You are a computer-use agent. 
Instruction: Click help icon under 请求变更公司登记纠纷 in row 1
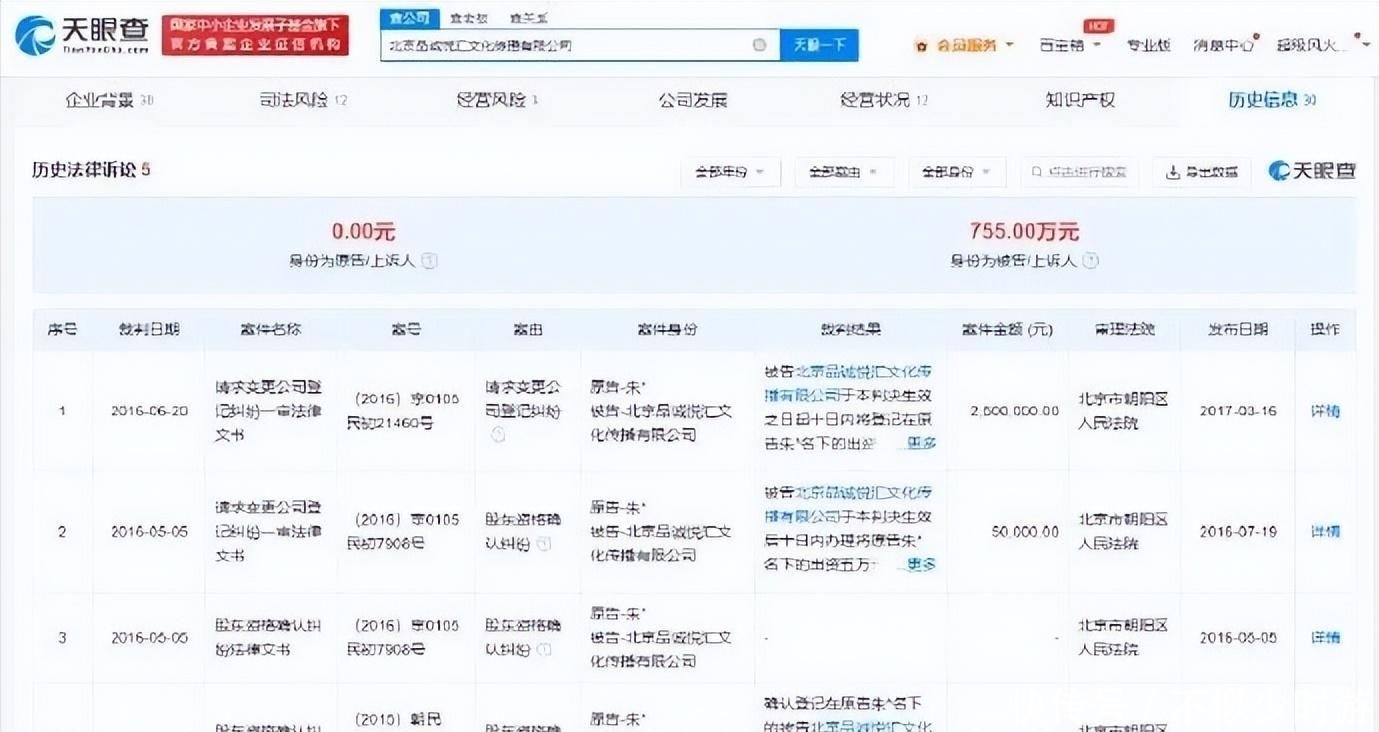(x=498, y=435)
